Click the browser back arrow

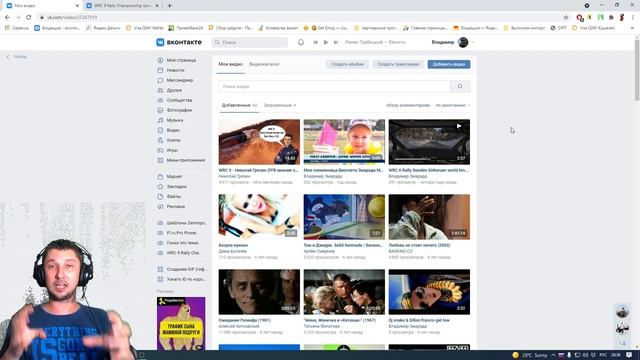point(7,18)
